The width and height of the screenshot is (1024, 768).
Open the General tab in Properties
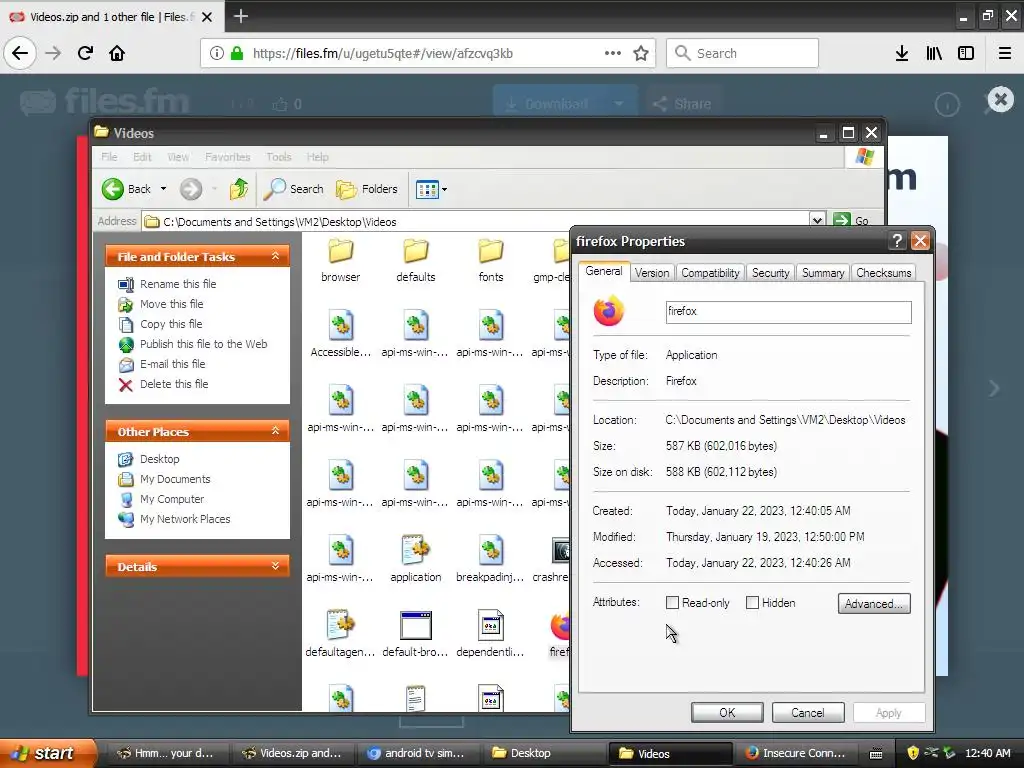pos(603,271)
